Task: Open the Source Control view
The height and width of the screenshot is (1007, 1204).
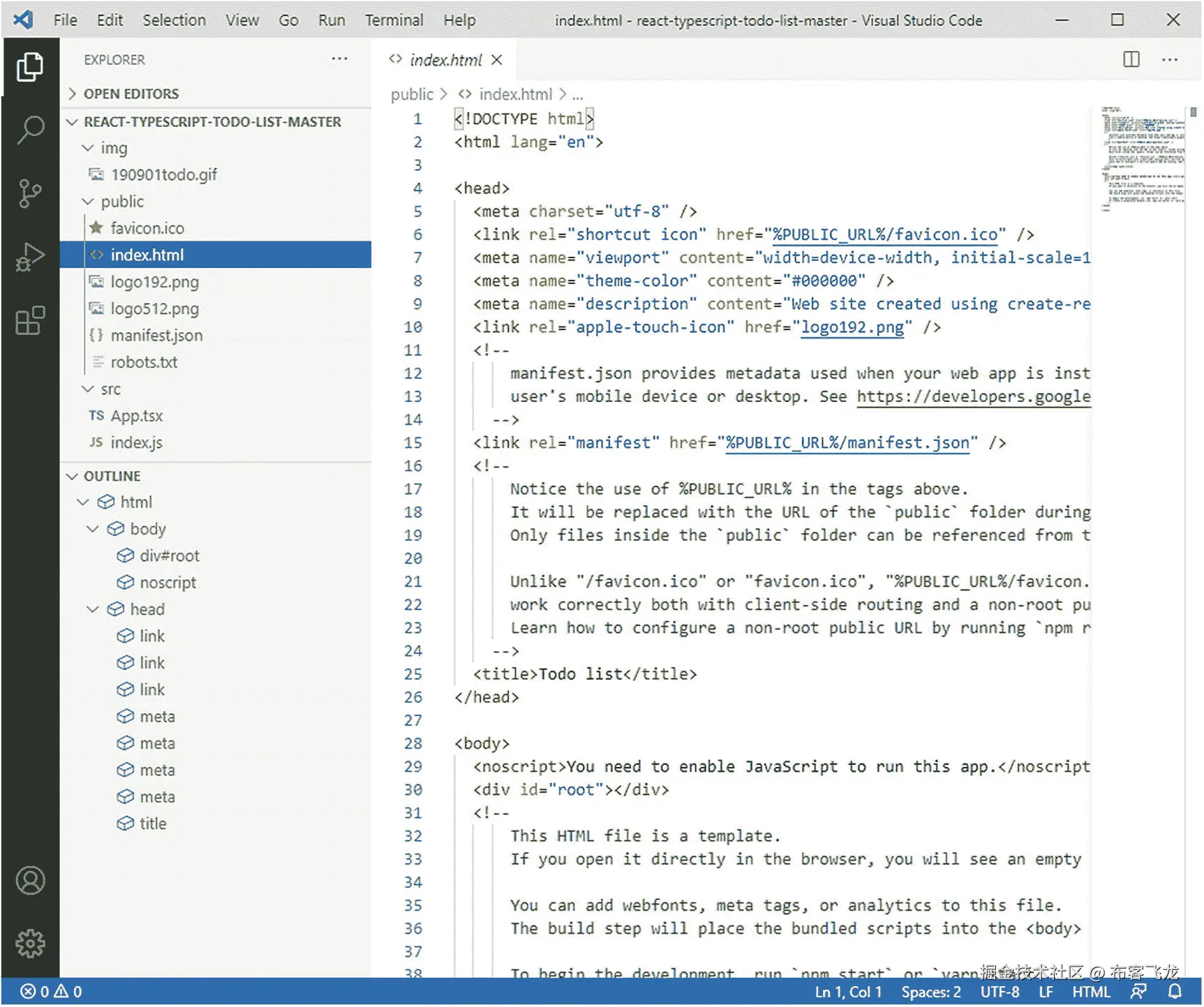Action: click(29, 193)
